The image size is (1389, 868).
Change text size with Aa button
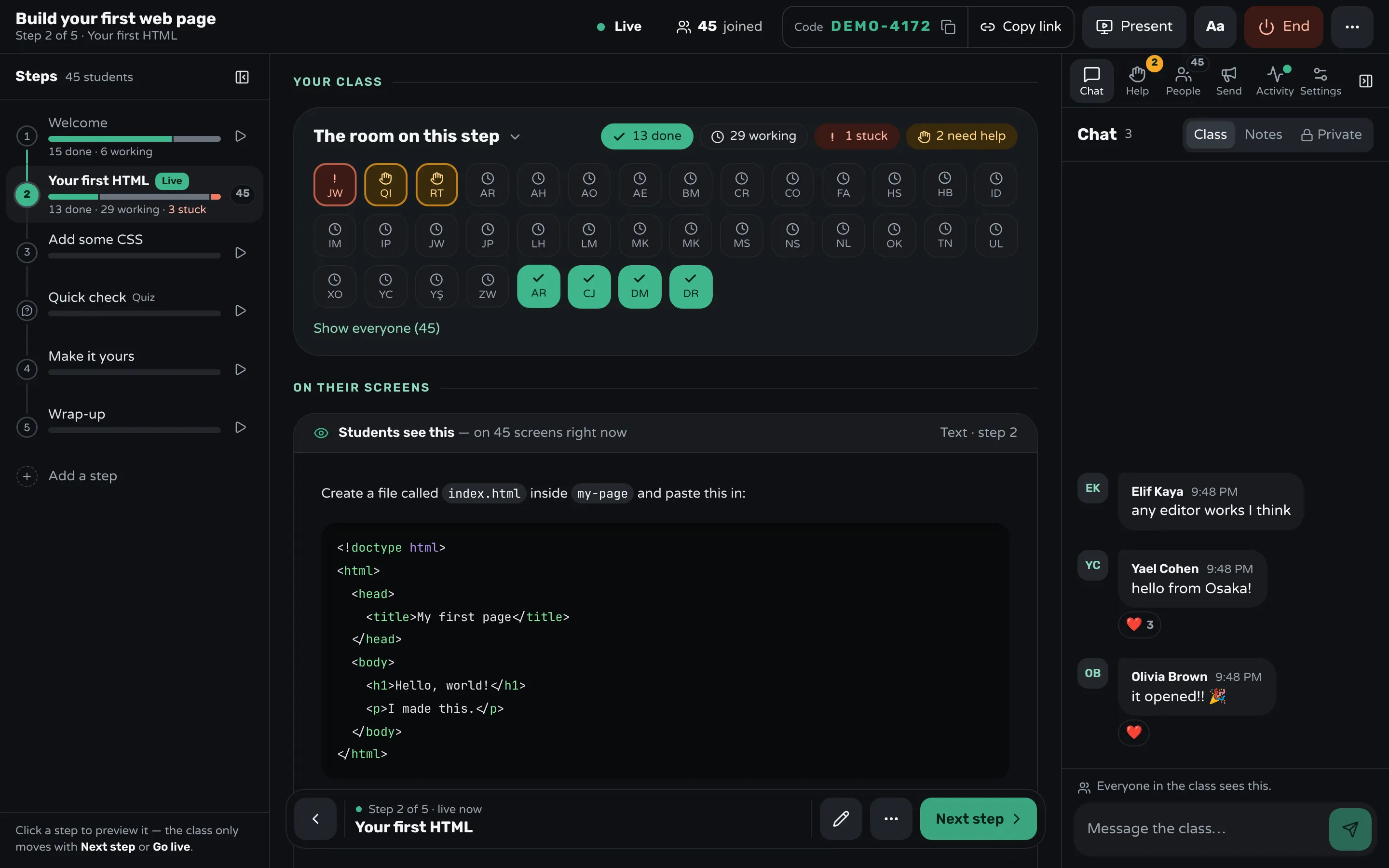[1215, 27]
